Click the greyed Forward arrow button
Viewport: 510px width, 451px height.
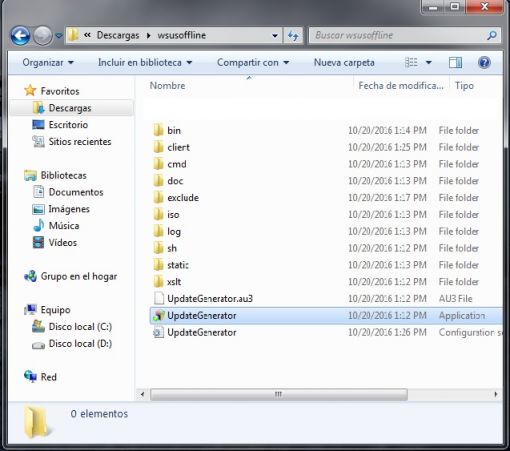coord(42,36)
